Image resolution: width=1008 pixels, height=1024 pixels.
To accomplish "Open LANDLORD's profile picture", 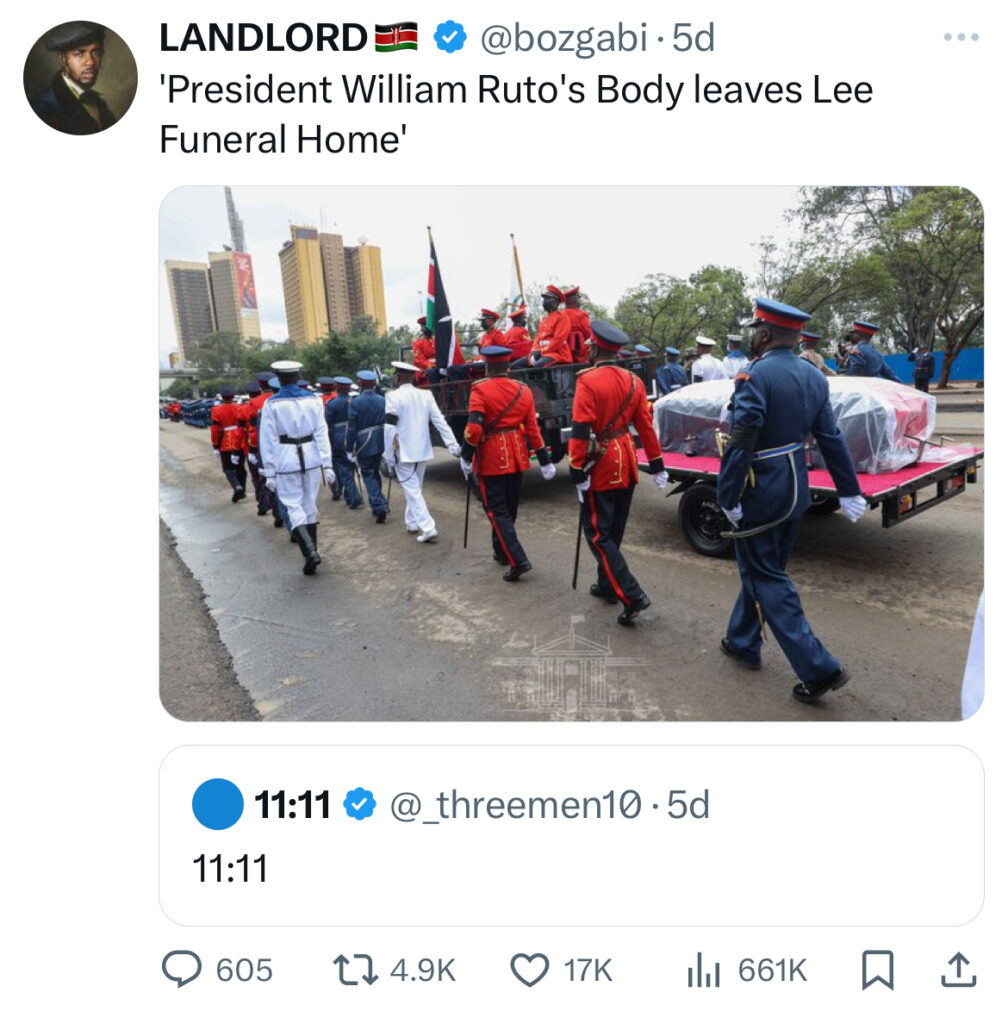I will [80, 78].
